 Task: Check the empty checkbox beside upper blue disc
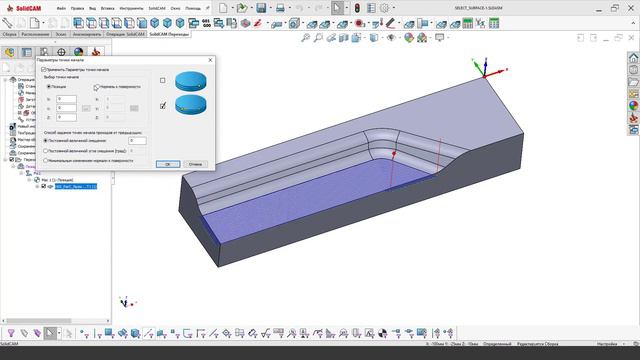163,80
